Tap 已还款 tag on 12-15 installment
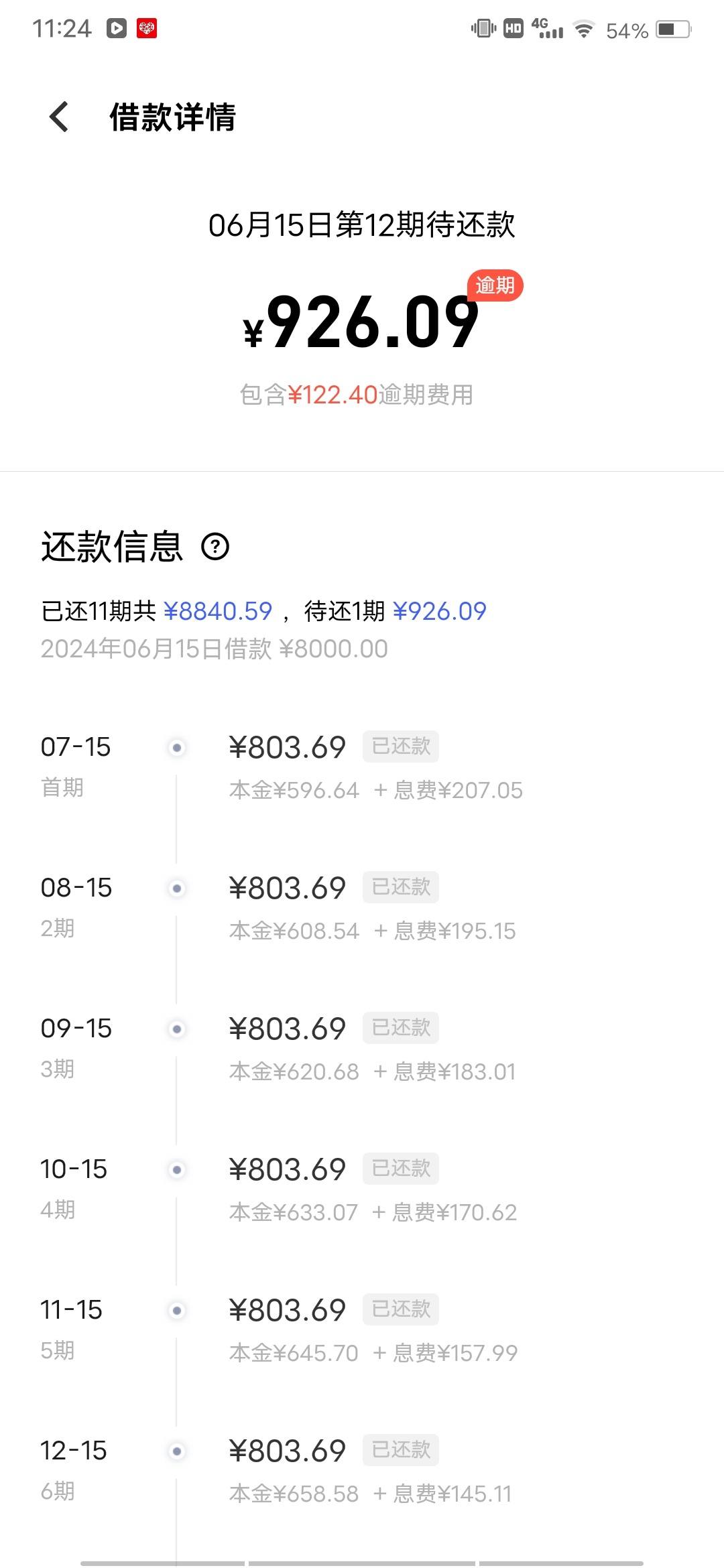 coord(401,1449)
